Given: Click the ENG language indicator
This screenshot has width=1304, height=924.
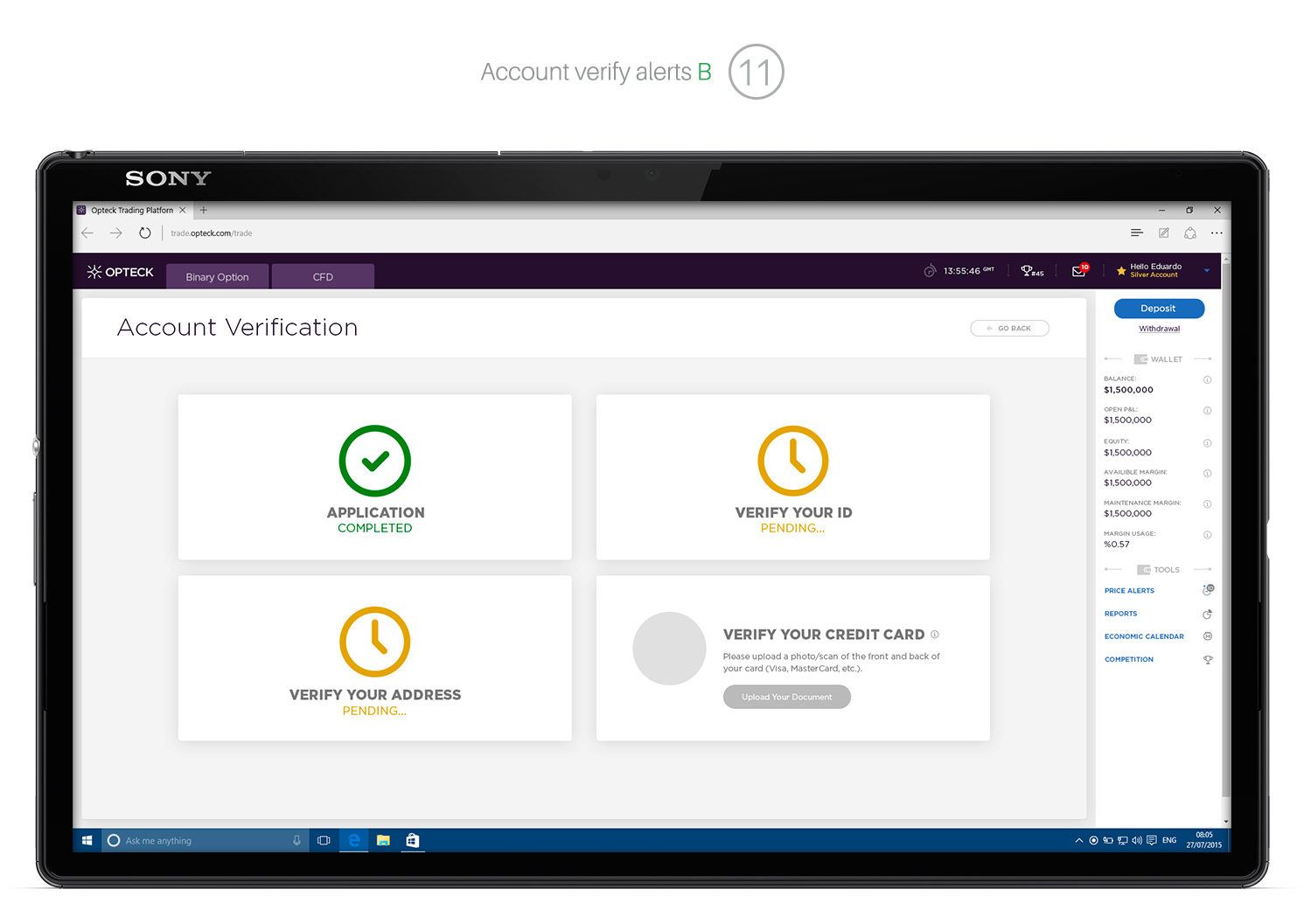Looking at the screenshot, I should 1169,840.
